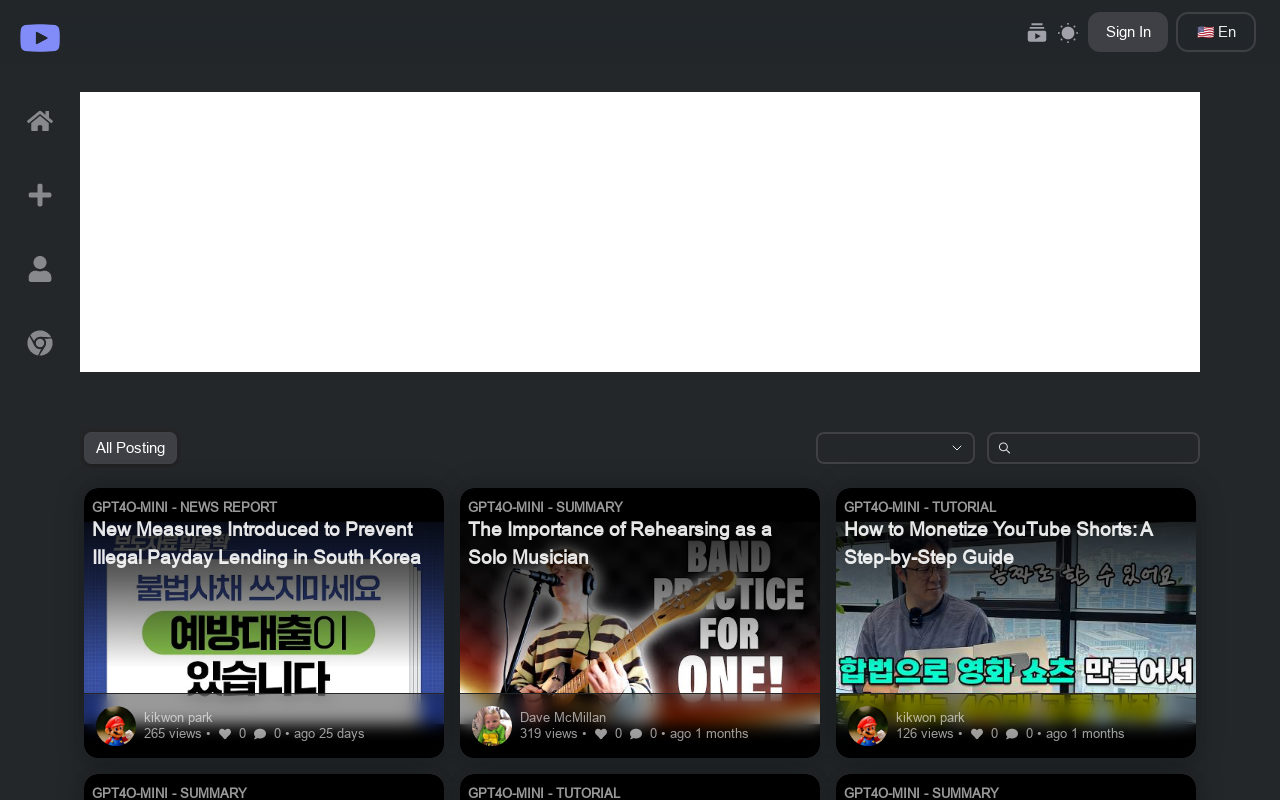Click Dave McMillan's avatar
The height and width of the screenshot is (800, 1280).
tap(492, 726)
